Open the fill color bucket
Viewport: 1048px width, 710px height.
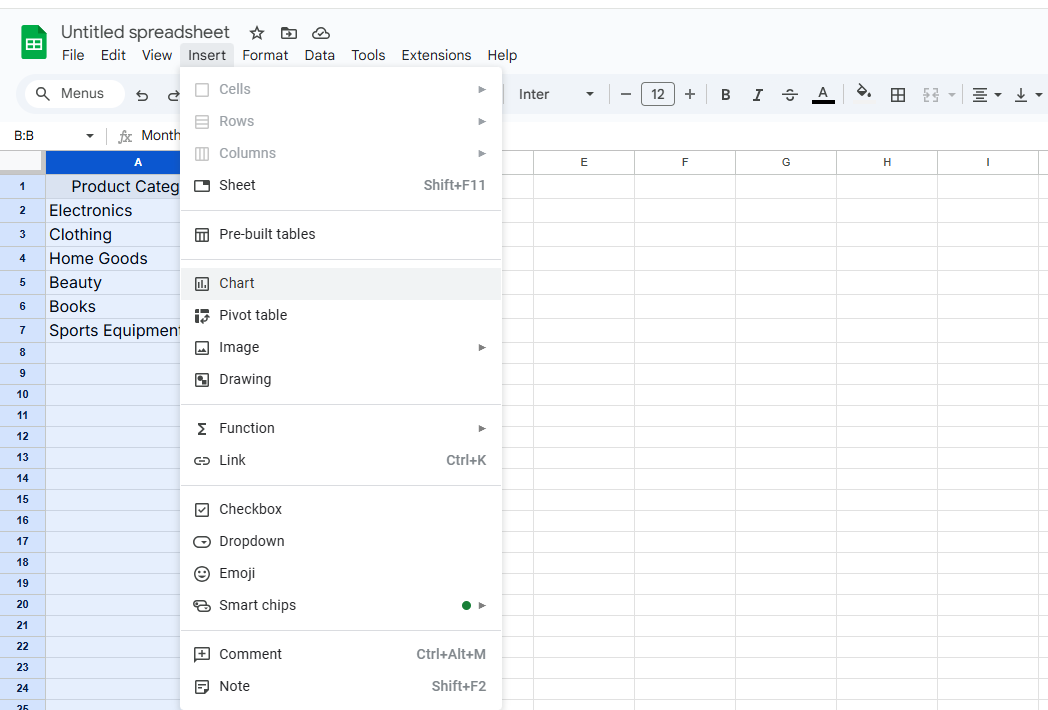pyautogui.click(x=864, y=93)
